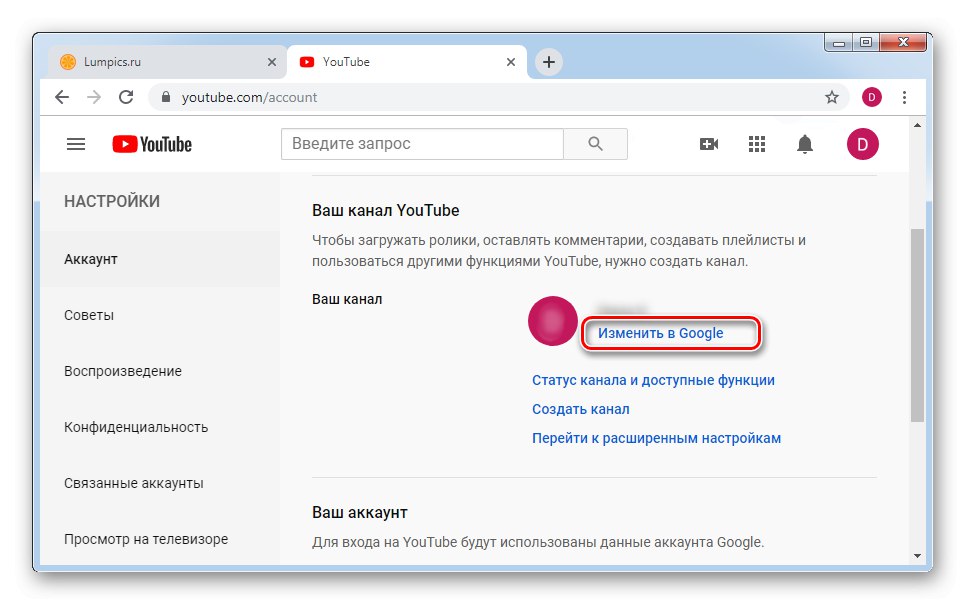Open Создать канал link
Screen dimensions: 966x605
pos(580,408)
